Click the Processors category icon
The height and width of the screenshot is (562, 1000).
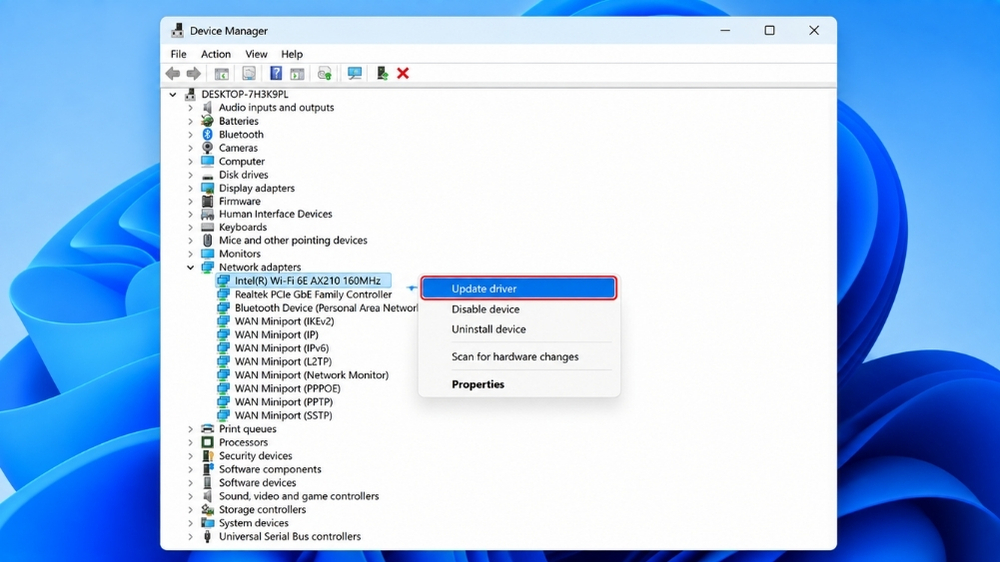coord(207,442)
